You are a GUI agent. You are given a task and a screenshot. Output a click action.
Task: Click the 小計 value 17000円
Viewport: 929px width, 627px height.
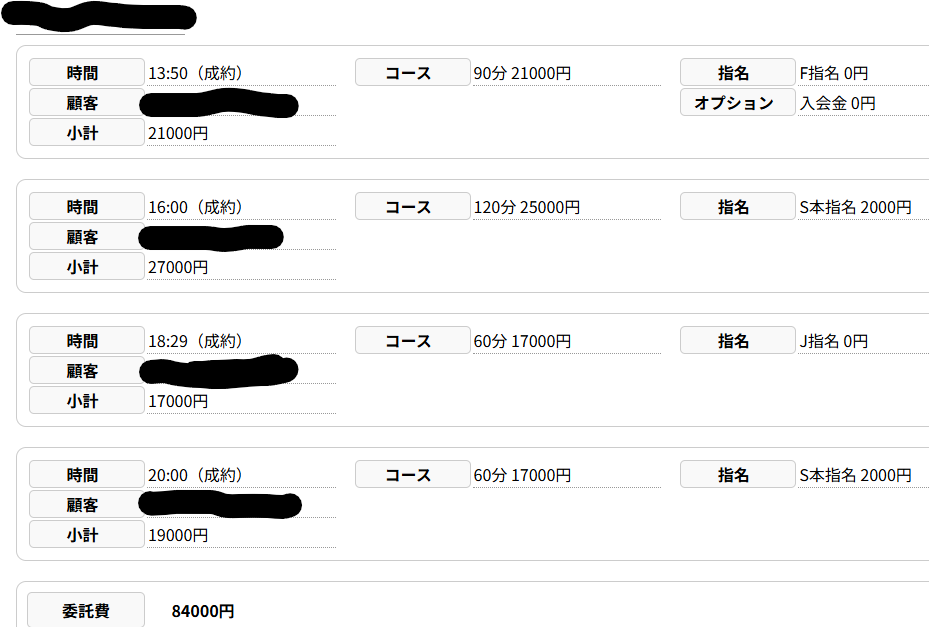178,401
